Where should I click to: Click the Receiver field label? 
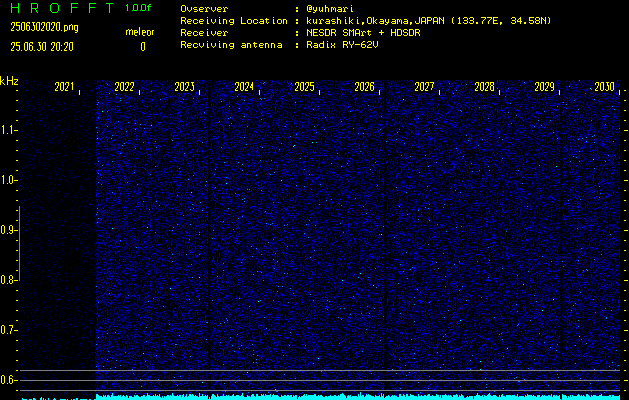204,33
